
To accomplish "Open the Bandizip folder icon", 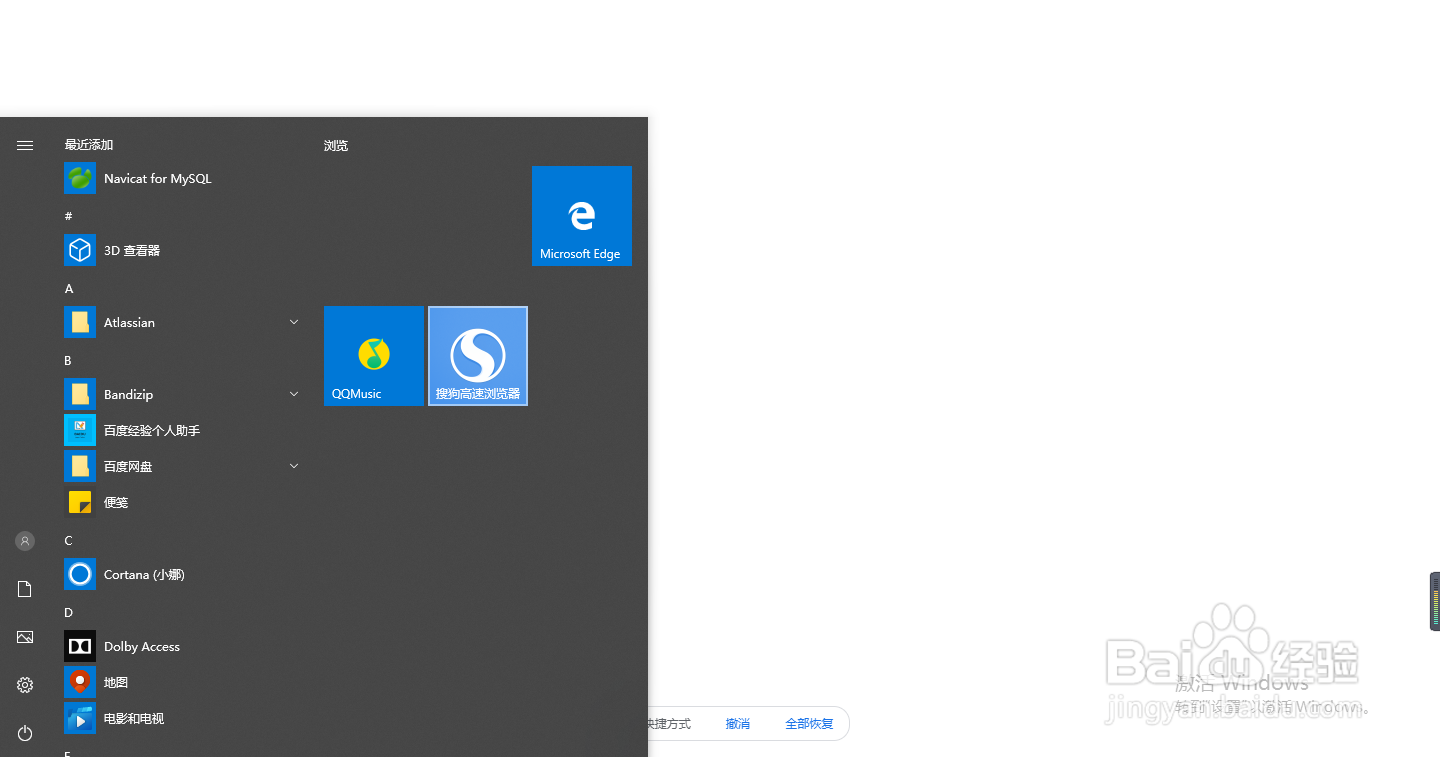I will pos(80,394).
